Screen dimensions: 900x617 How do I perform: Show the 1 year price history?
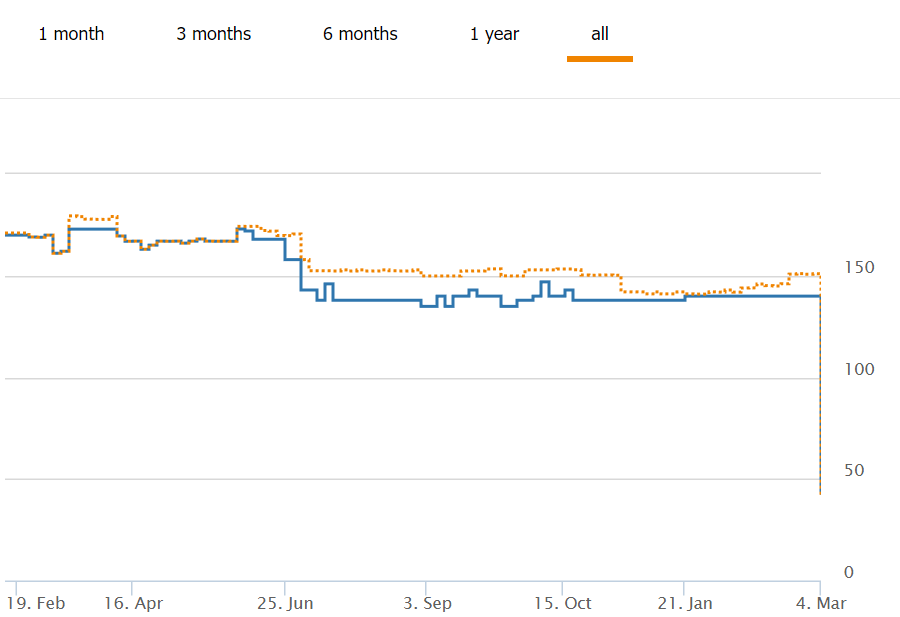[494, 34]
